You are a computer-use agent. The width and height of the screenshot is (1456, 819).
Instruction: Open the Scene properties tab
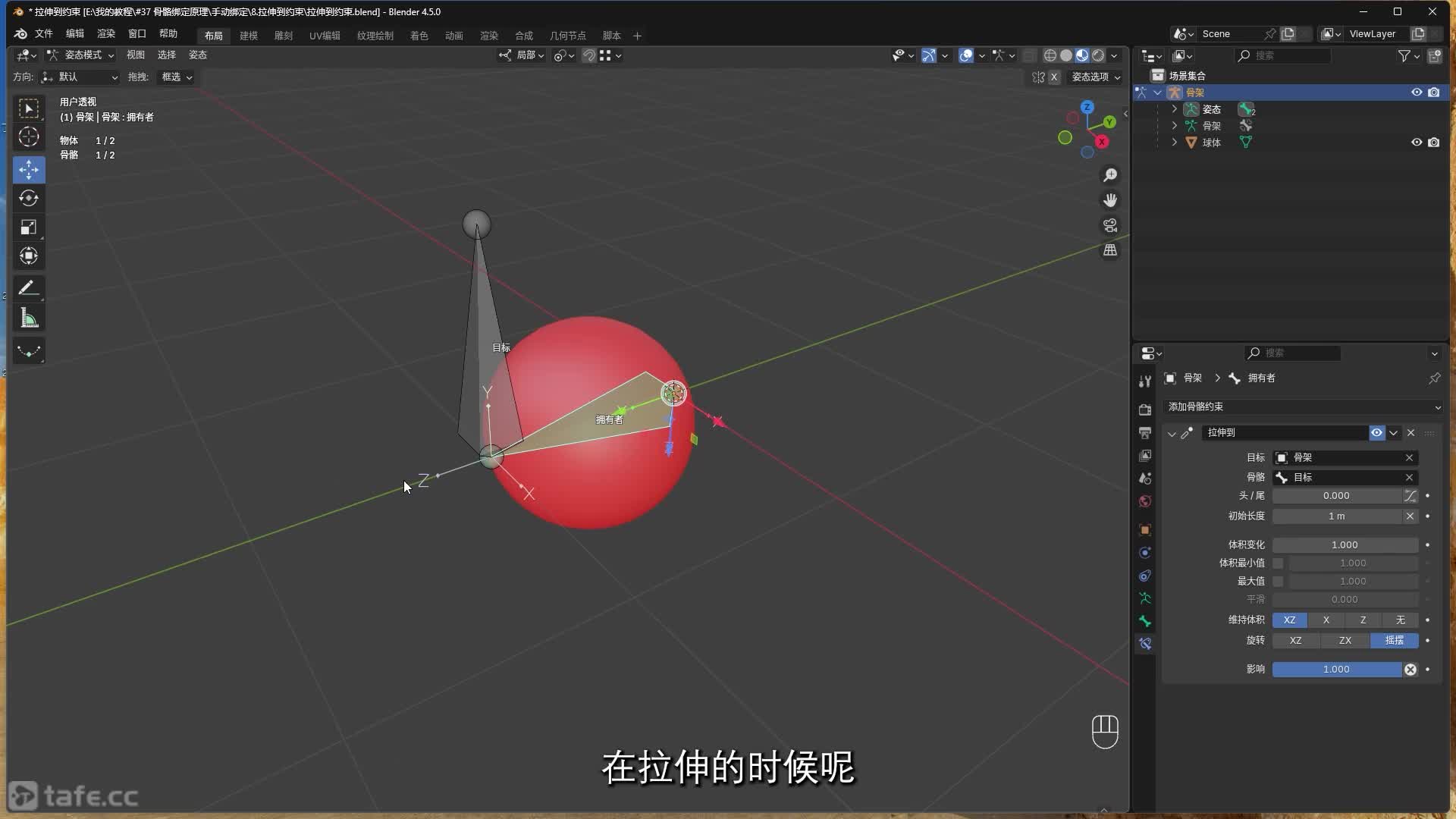(1145, 479)
